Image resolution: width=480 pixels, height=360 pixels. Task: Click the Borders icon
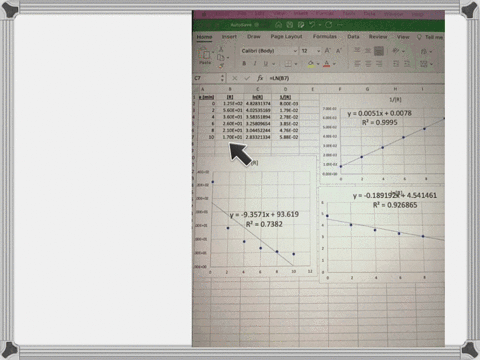(288, 64)
